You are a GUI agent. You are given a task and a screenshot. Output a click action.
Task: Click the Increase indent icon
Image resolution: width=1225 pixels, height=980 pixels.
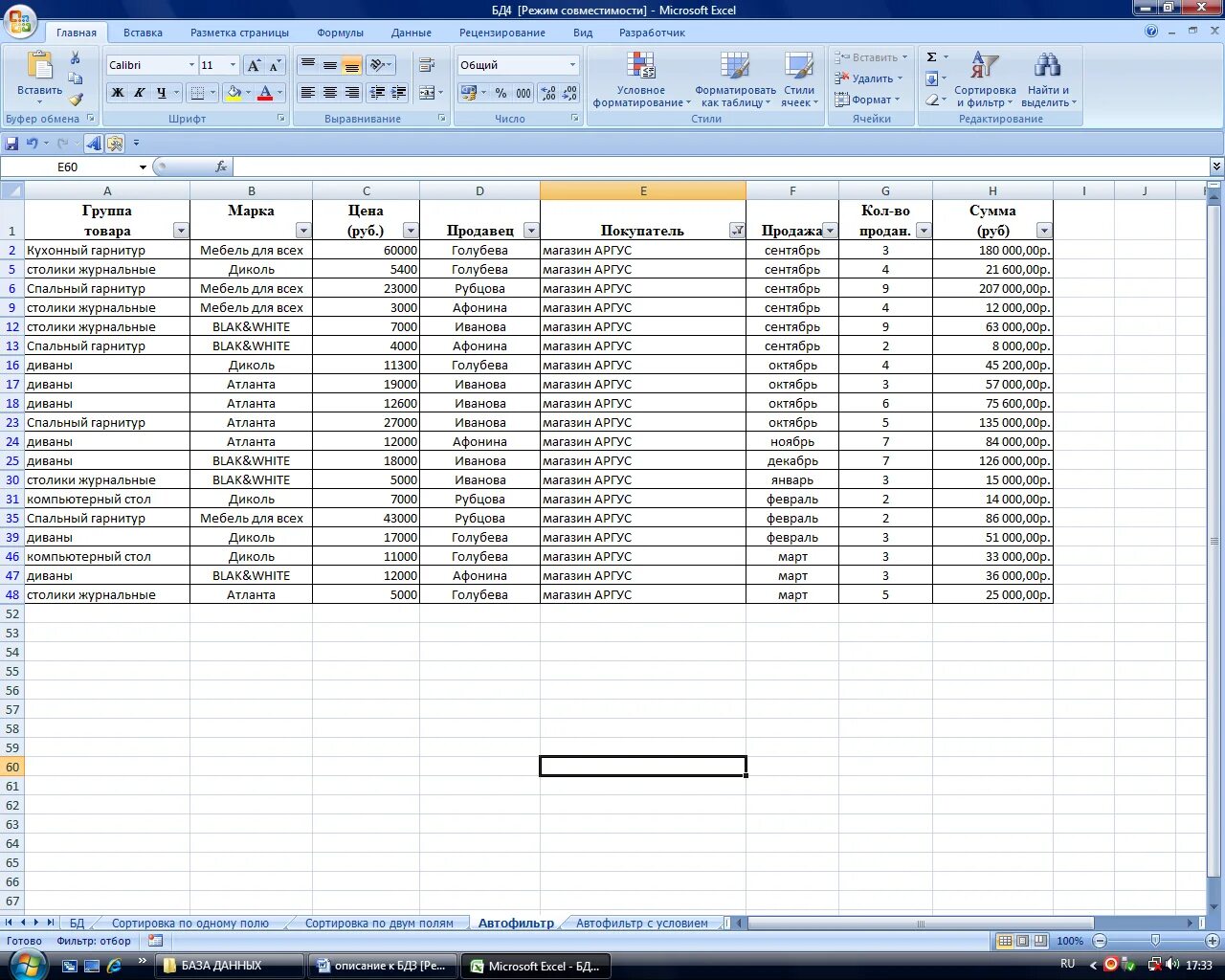399,93
